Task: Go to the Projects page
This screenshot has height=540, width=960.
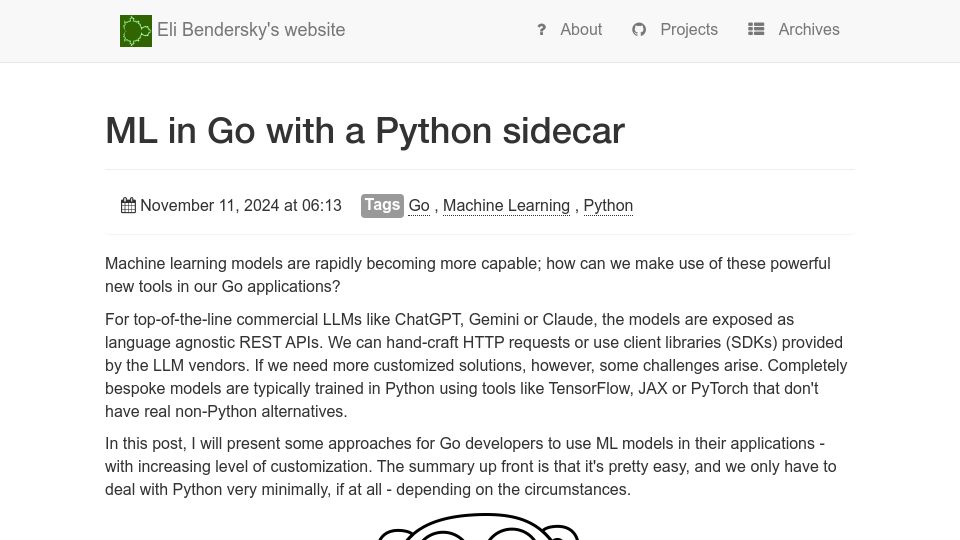Action: pos(689,29)
